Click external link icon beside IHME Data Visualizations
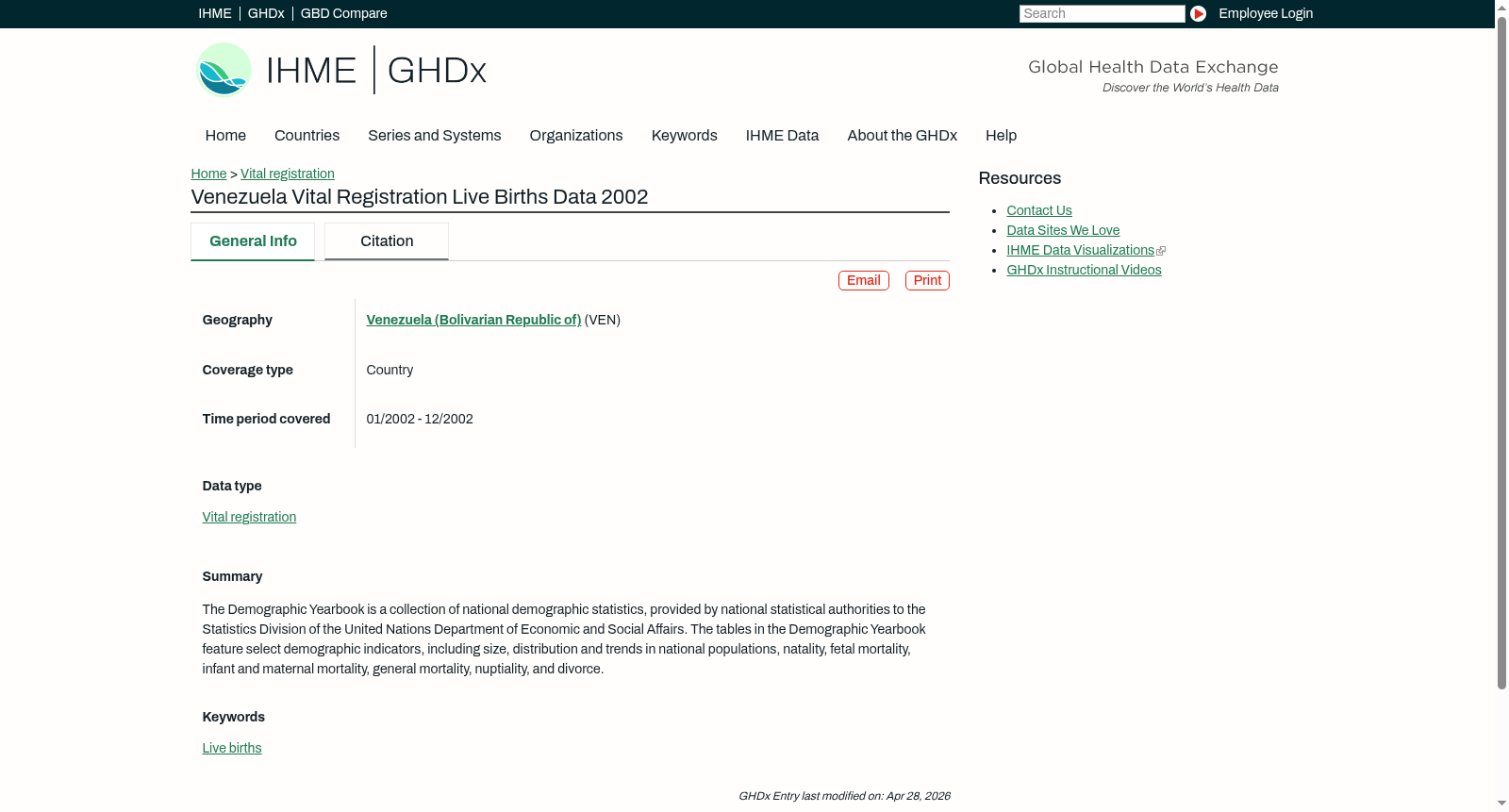The height and width of the screenshot is (812, 1509). 1161,251
